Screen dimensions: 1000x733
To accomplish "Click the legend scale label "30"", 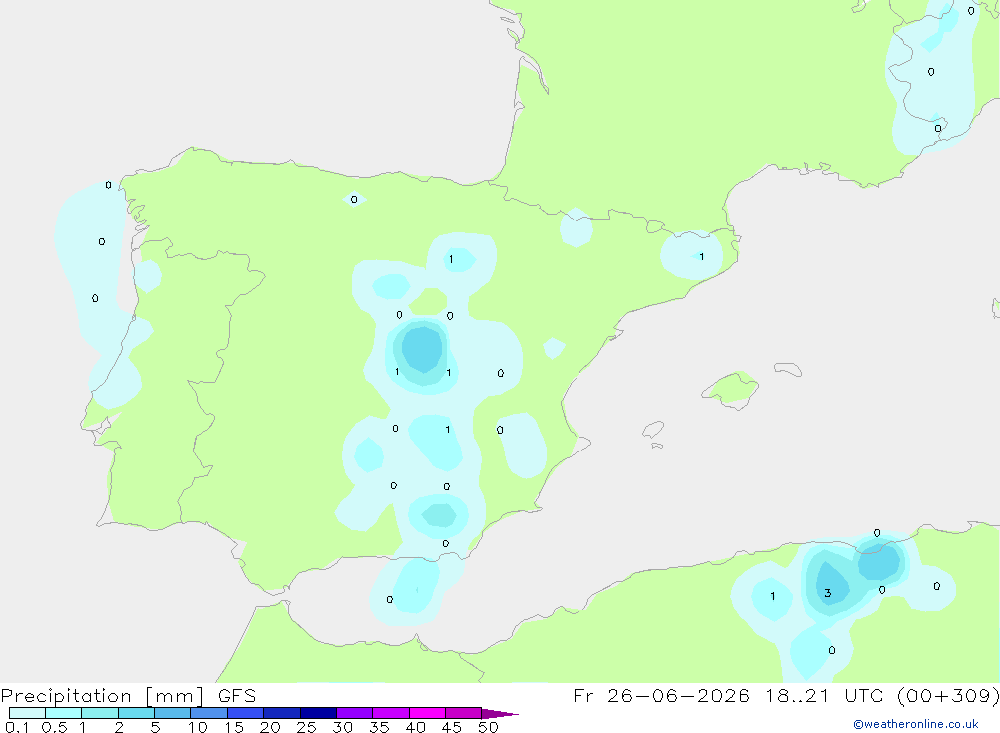I will [342, 727].
